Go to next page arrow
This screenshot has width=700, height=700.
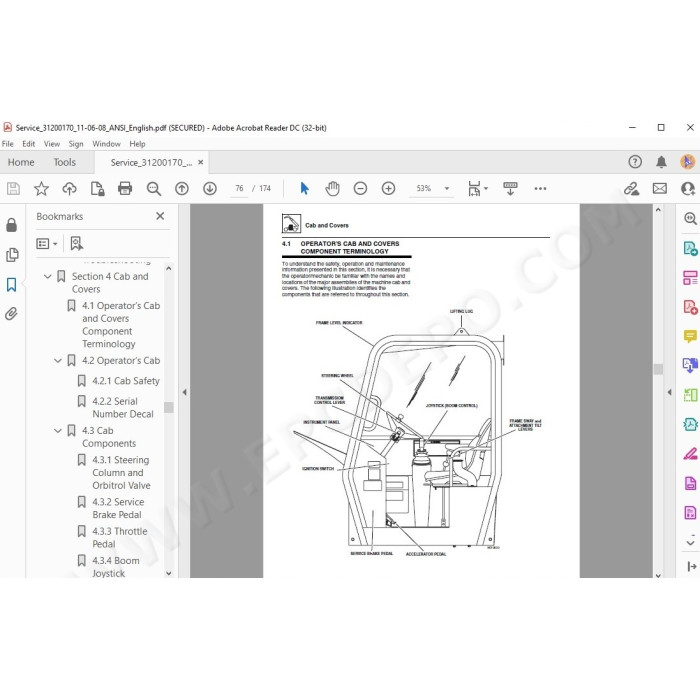[210, 188]
